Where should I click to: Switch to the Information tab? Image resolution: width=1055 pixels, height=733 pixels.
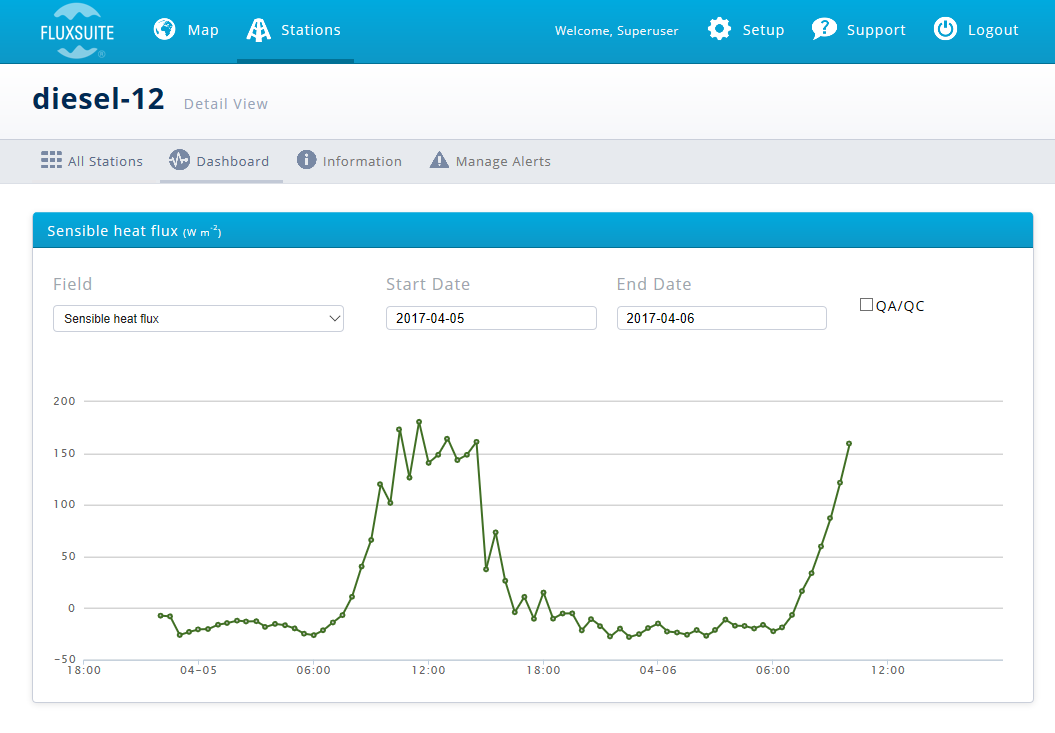pyautogui.click(x=361, y=161)
